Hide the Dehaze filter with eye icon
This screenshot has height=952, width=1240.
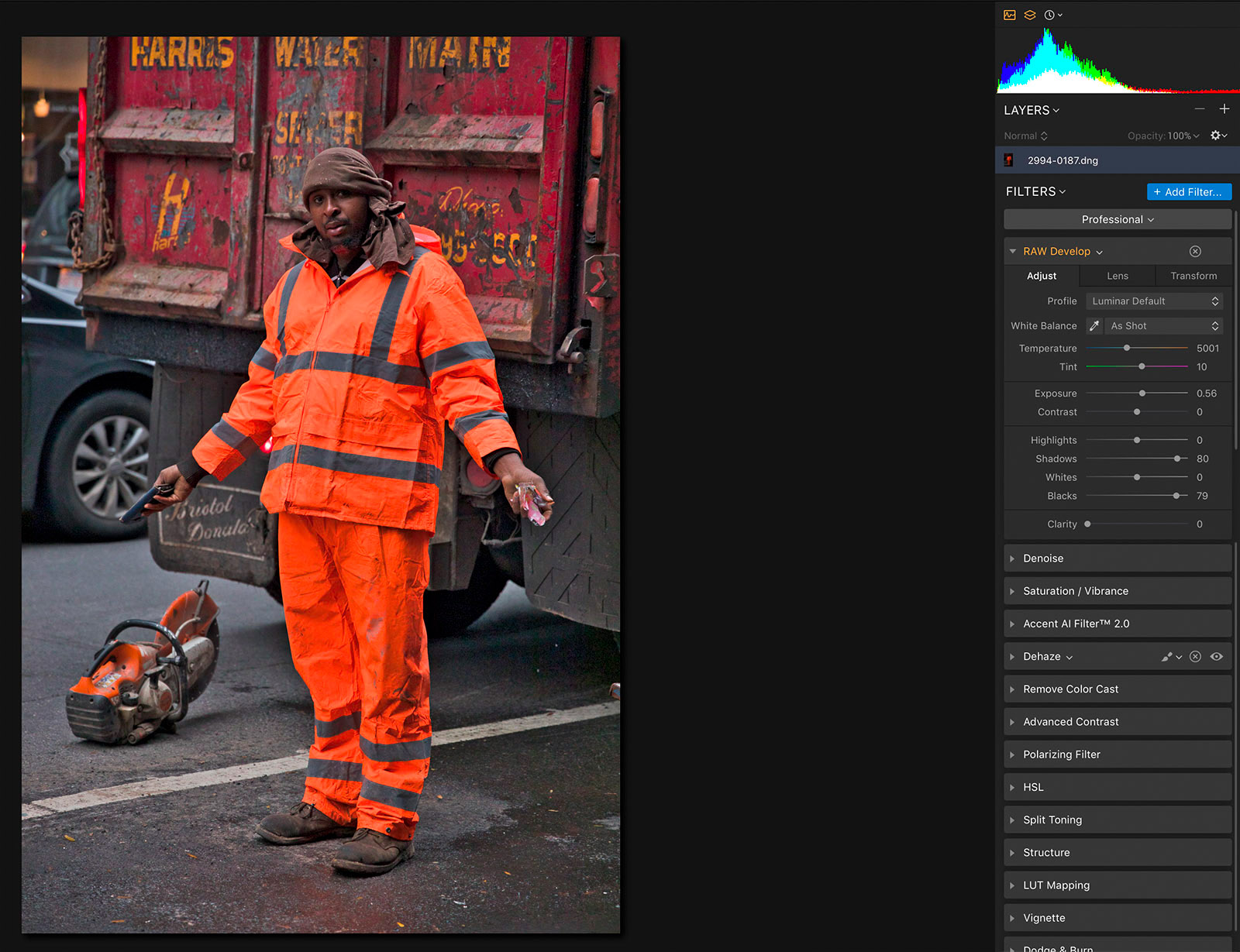click(1217, 657)
